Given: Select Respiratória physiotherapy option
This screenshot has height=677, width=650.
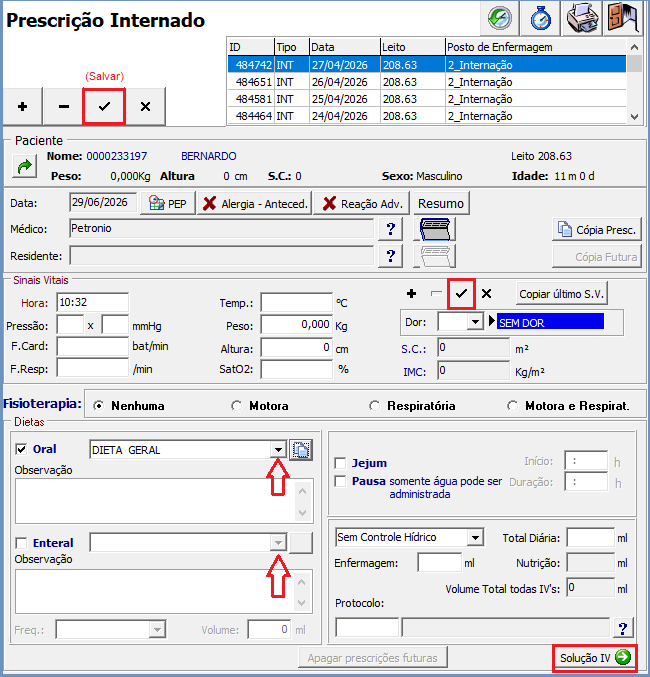Looking at the screenshot, I should coord(374,406).
